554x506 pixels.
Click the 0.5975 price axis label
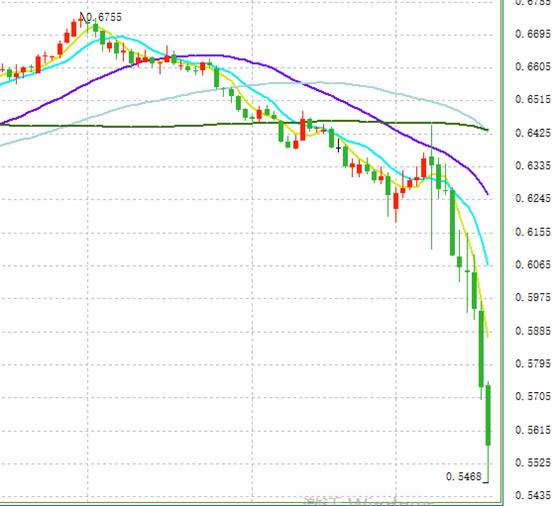coord(533,298)
